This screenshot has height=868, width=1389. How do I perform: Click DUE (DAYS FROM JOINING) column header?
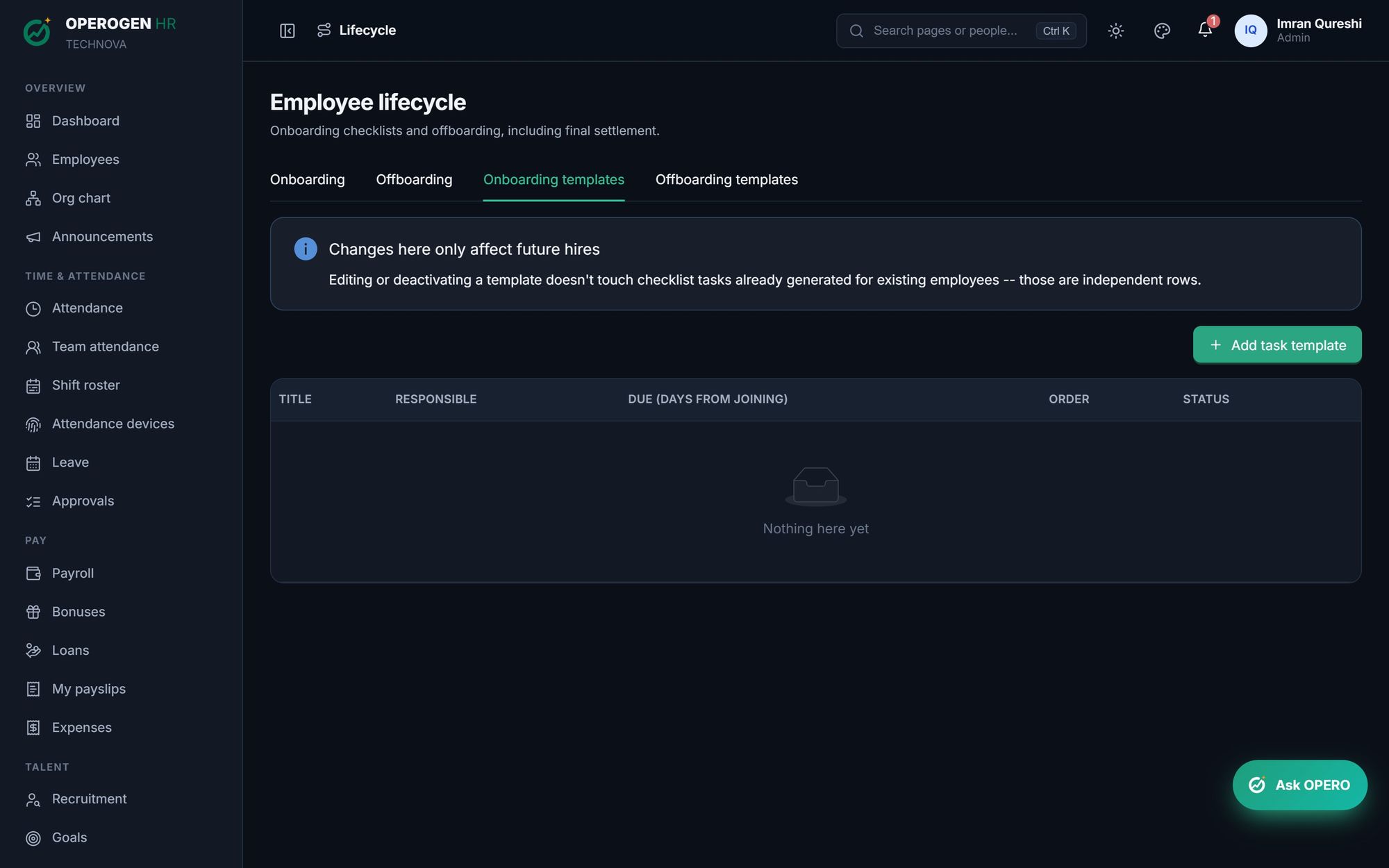click(708, 399)
